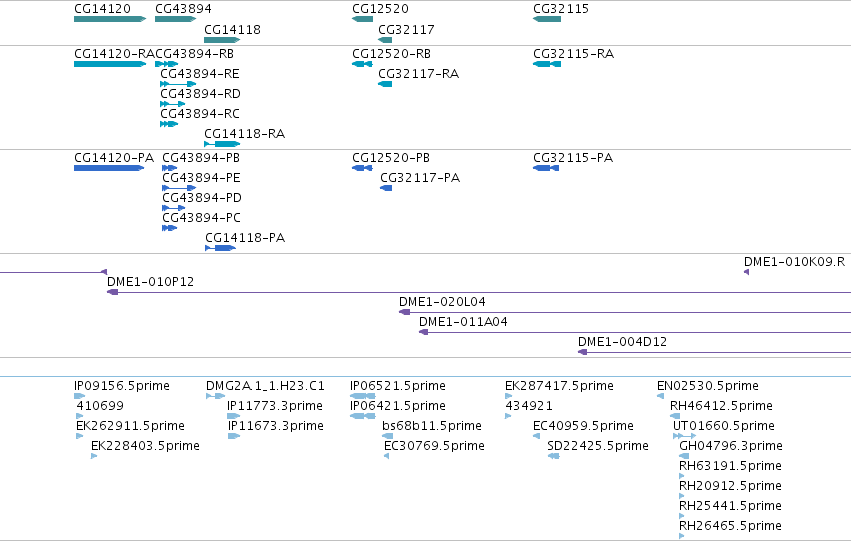This screenshot has width=851, height=541.
Task: Click the CG12520-PB protein
Action: [363, 168]
